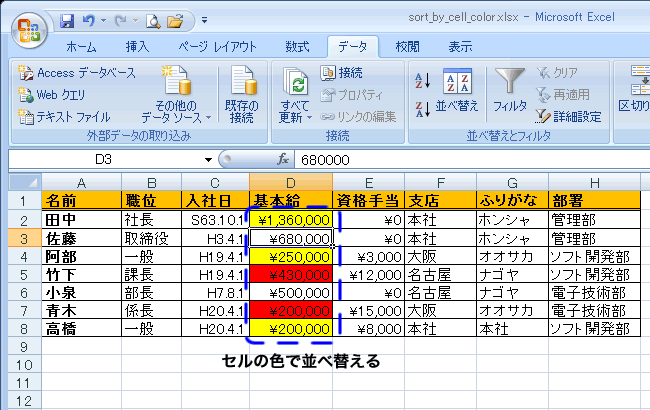Open undo history dropdown arrow
Screen dimensions: 650x410
[x=103, y=20]
